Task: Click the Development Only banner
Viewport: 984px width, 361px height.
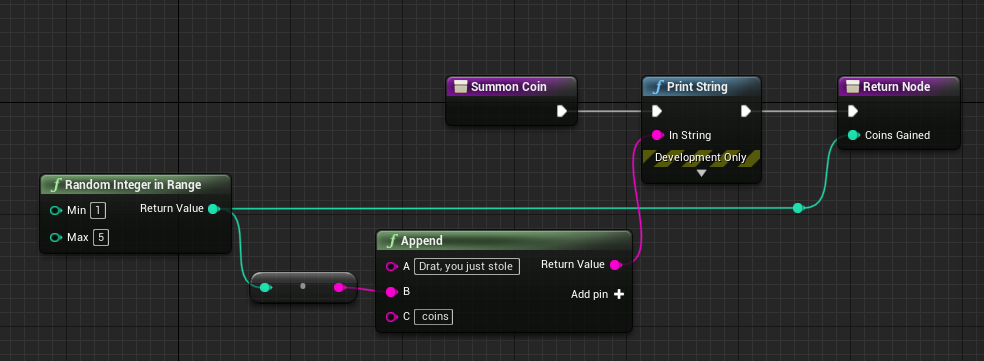Action: [x=701, y=158]
